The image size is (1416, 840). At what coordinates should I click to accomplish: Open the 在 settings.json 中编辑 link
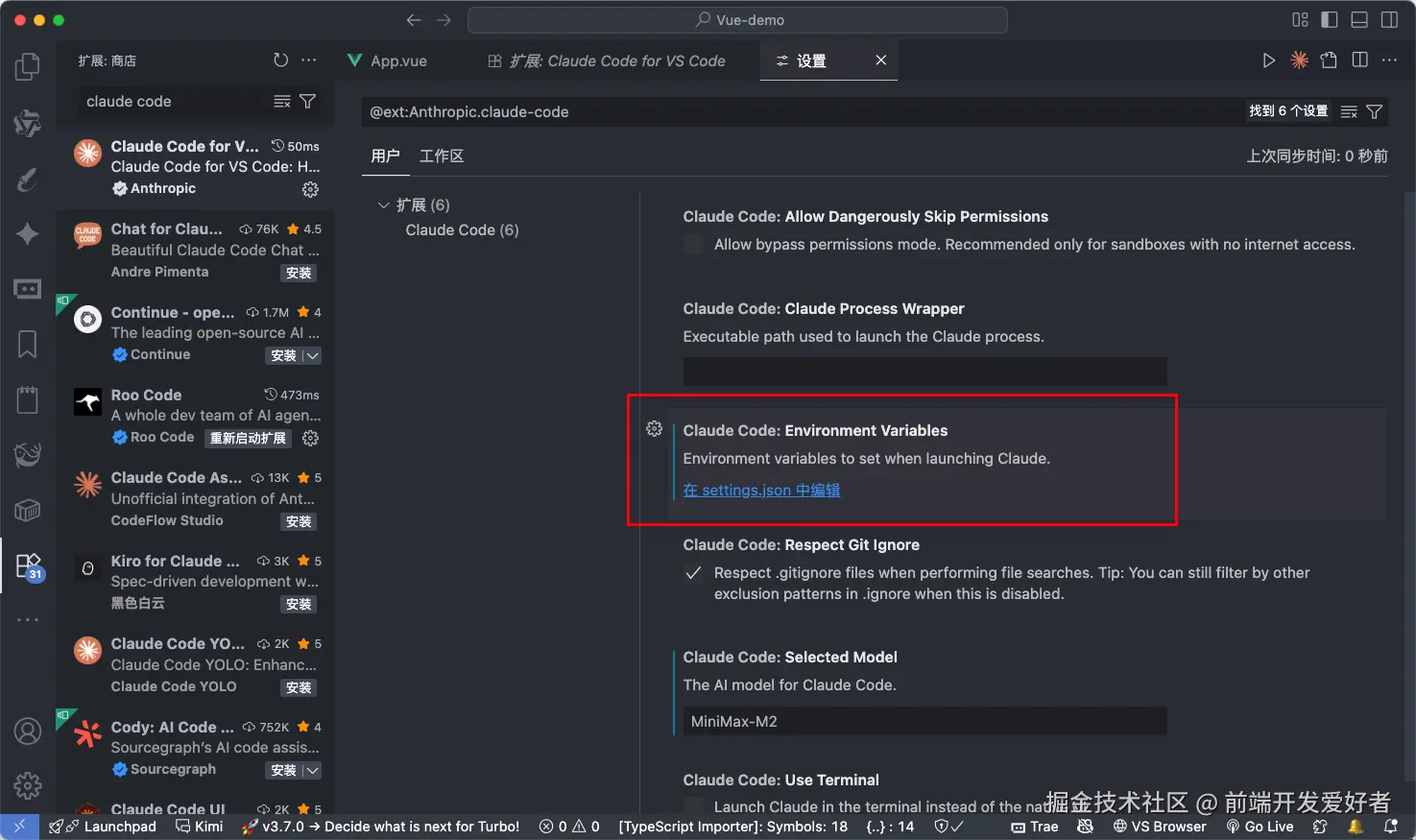coord(761,491)
